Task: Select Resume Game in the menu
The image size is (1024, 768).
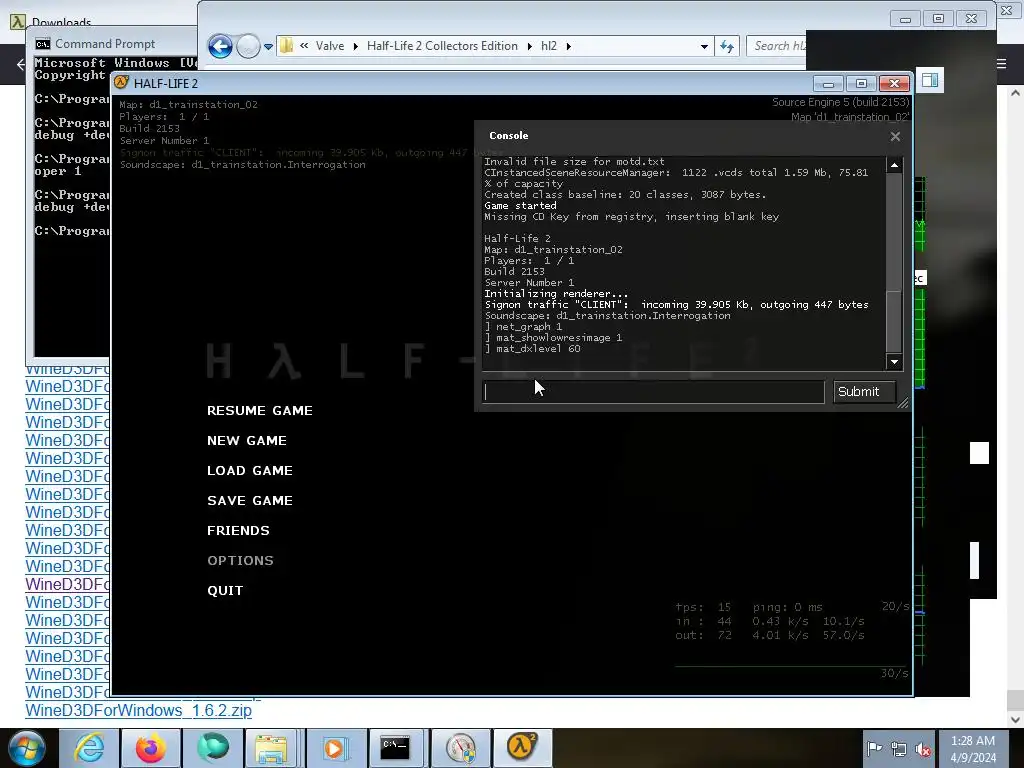Action: pos(260,411)
